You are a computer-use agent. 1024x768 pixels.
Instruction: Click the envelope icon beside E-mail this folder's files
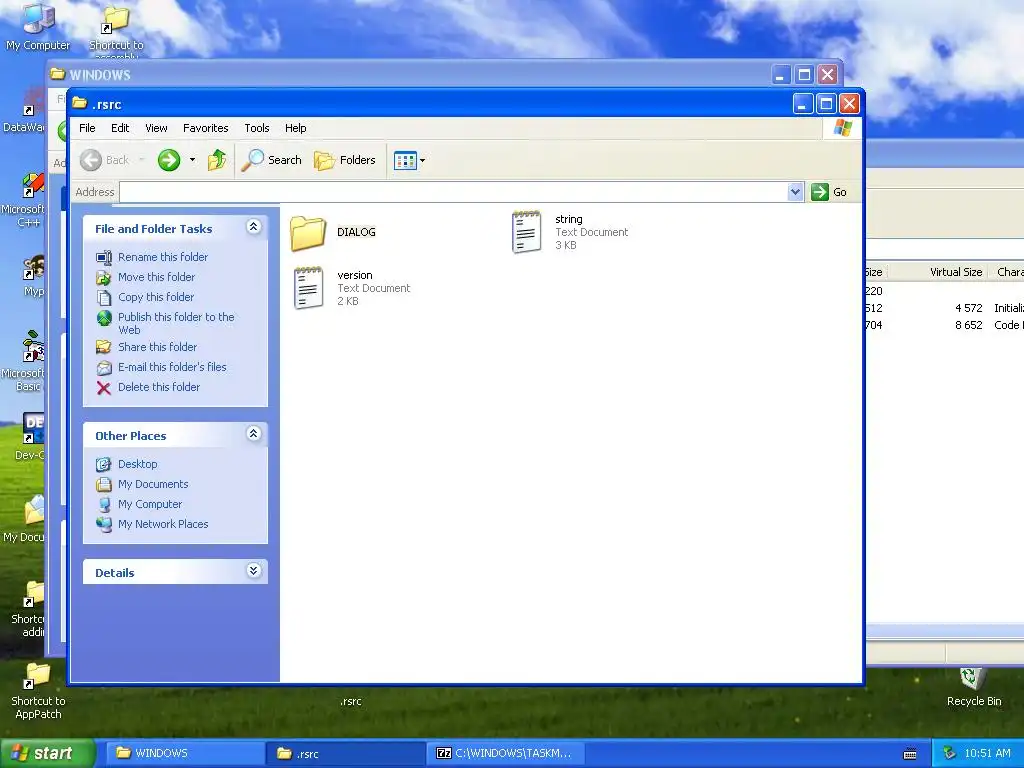(x=104, y=368)
